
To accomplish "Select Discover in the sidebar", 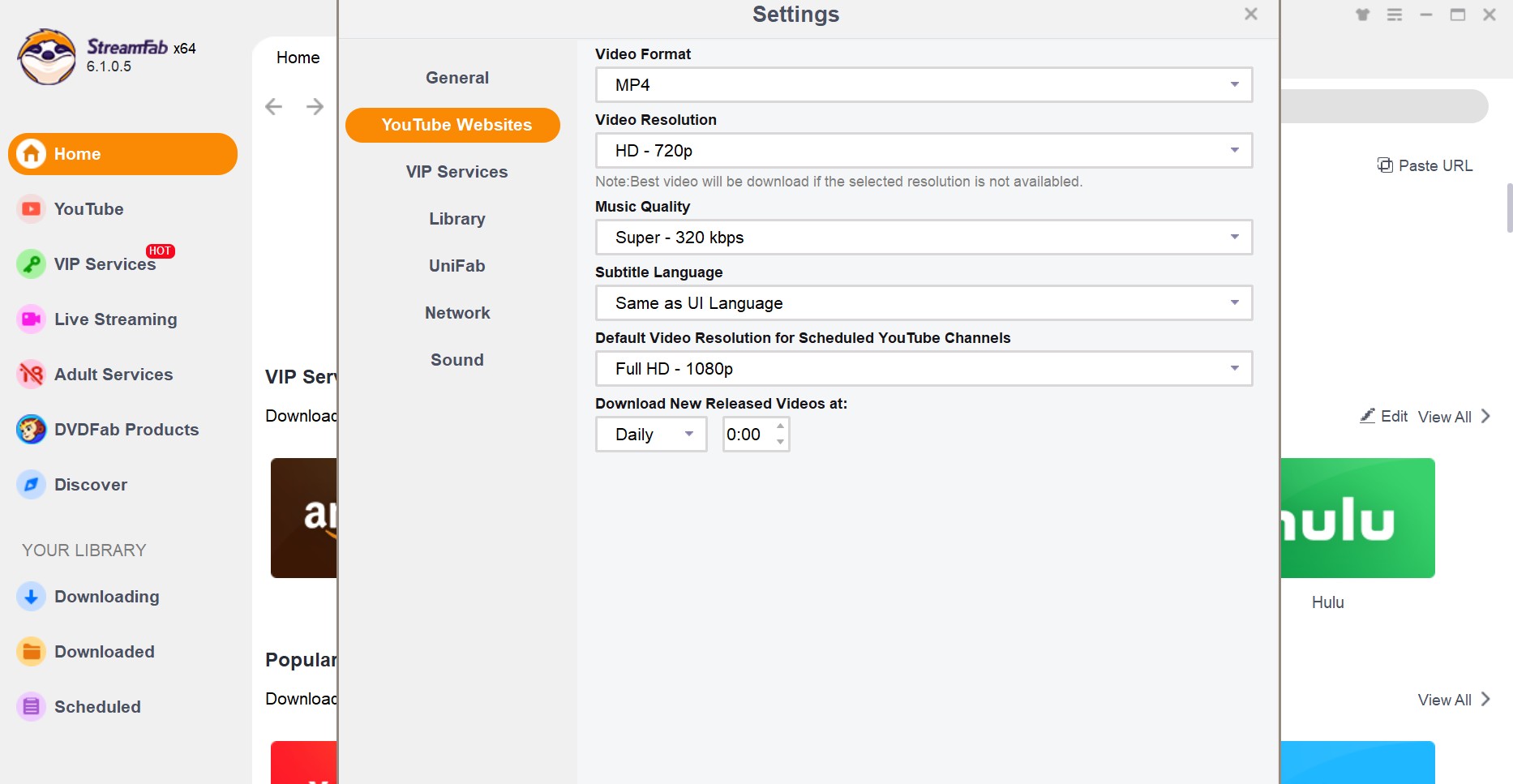I will [122, 485].
